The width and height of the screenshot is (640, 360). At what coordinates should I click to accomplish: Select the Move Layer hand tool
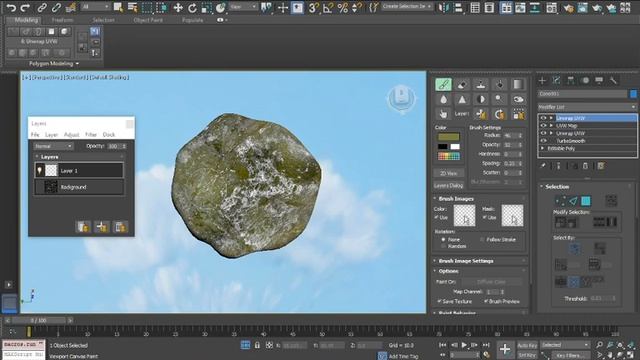[x=443, y=114]
